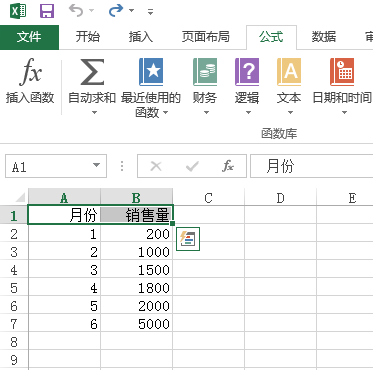Image resolution: width=373 pixels, height=370 pixels.
Task: Click cell B4 with value 1500
Action: (x=136, y=270)
